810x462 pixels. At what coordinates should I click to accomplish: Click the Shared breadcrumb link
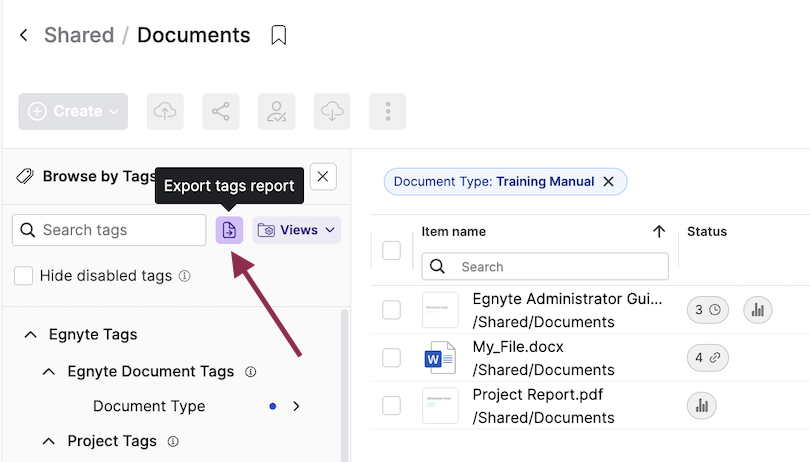pyautogui.click(x=79, y=36)
